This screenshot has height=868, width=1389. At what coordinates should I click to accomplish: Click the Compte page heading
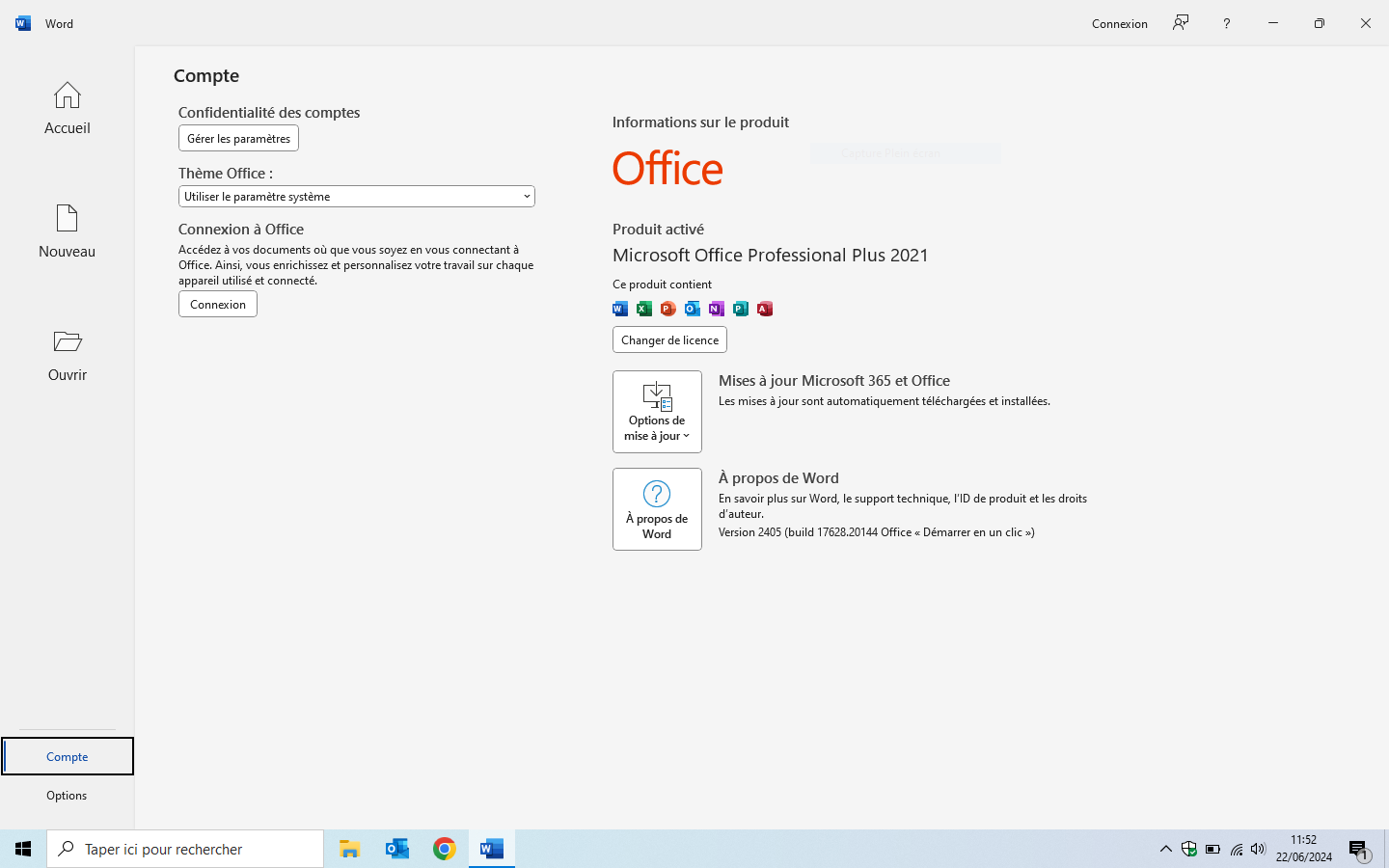click(x=206, y=76)
